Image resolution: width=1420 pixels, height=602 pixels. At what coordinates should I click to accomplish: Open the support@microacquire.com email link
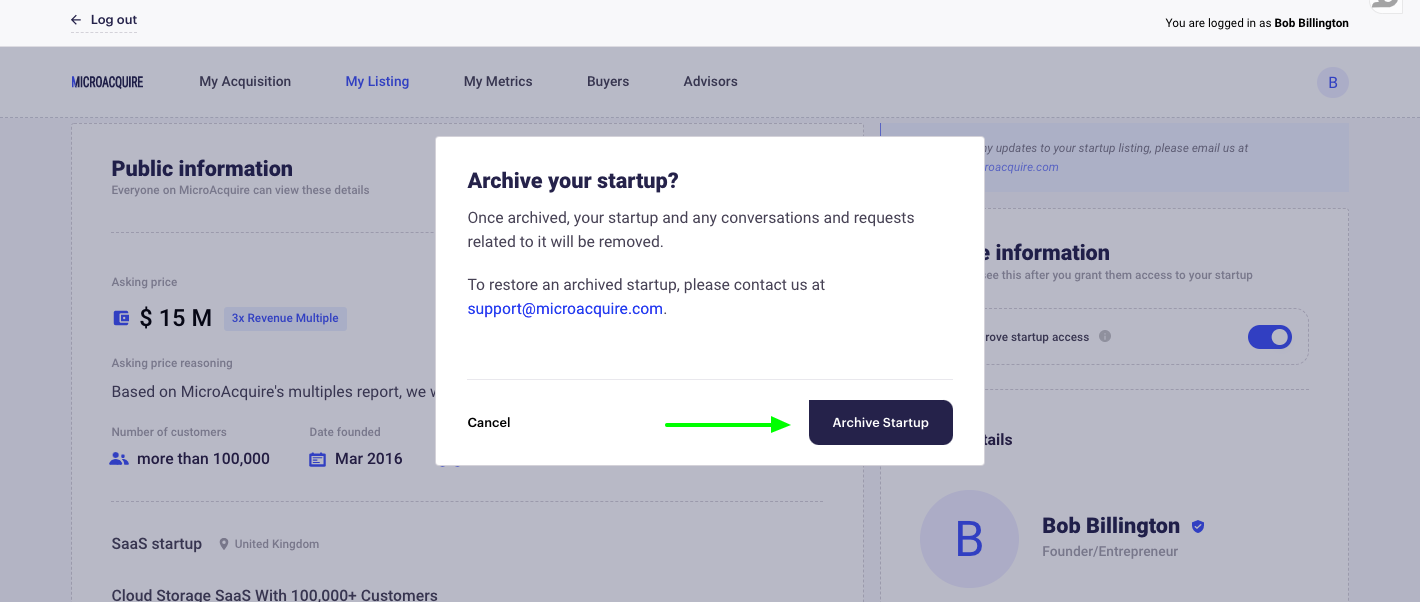point(565,309)
